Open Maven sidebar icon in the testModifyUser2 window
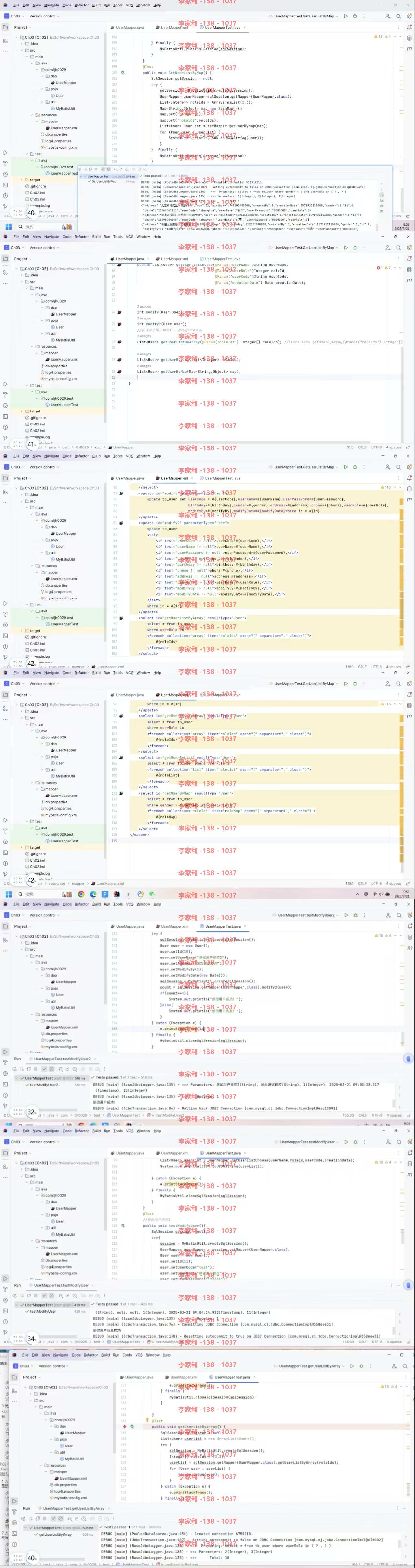The width and height of the screenshot is (415, 1568). (409, 948)
